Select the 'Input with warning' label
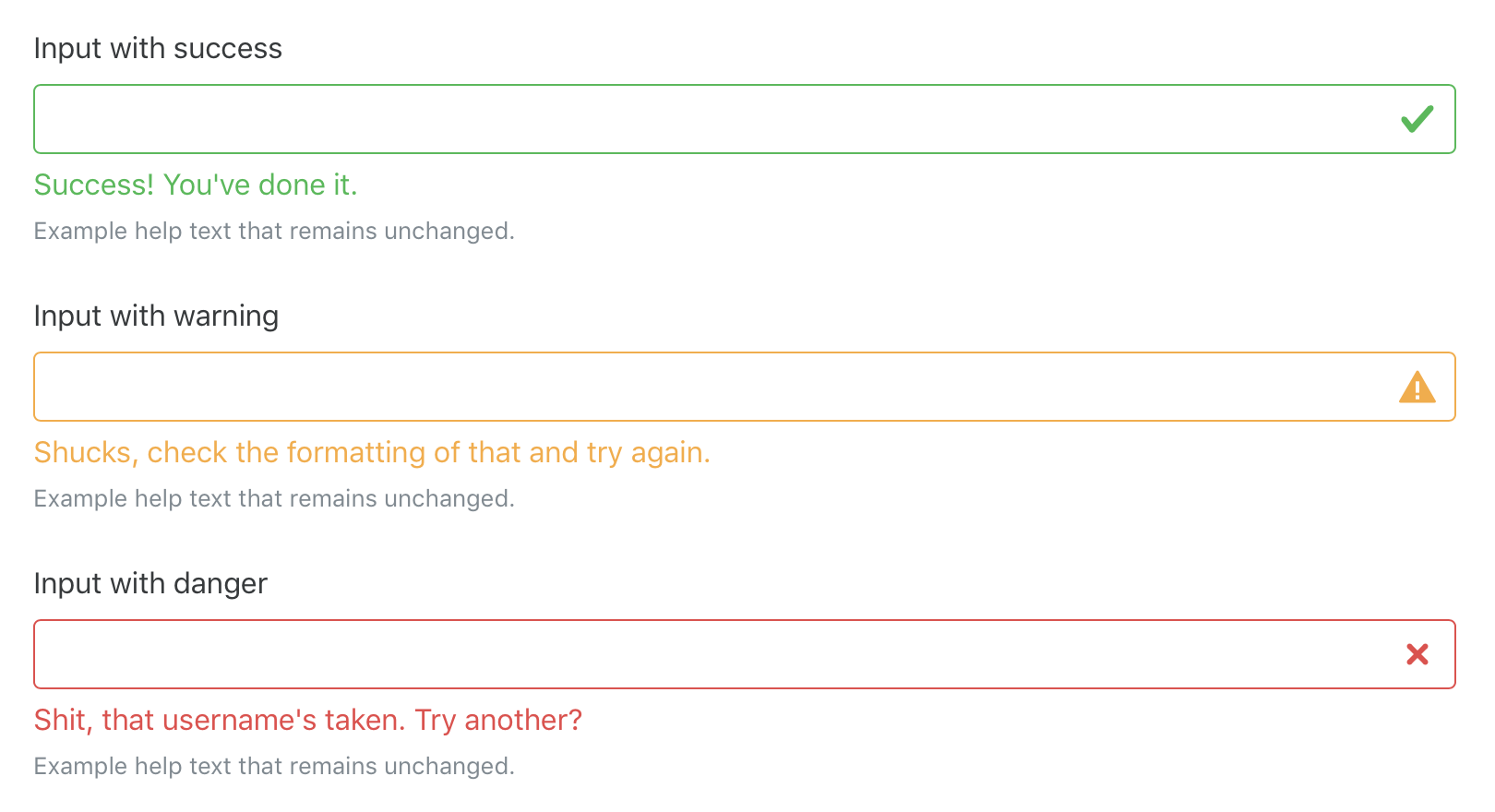The width and height of the screenshot is (1495, 812). (x=156, y=316)
